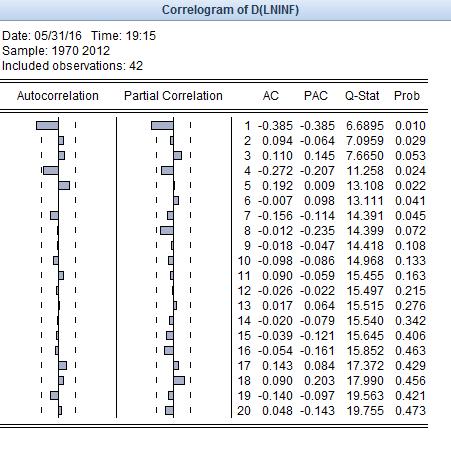Click the lag 1 partial correlation bar
This screenshot has width=451, height=451.
point(162,126)
